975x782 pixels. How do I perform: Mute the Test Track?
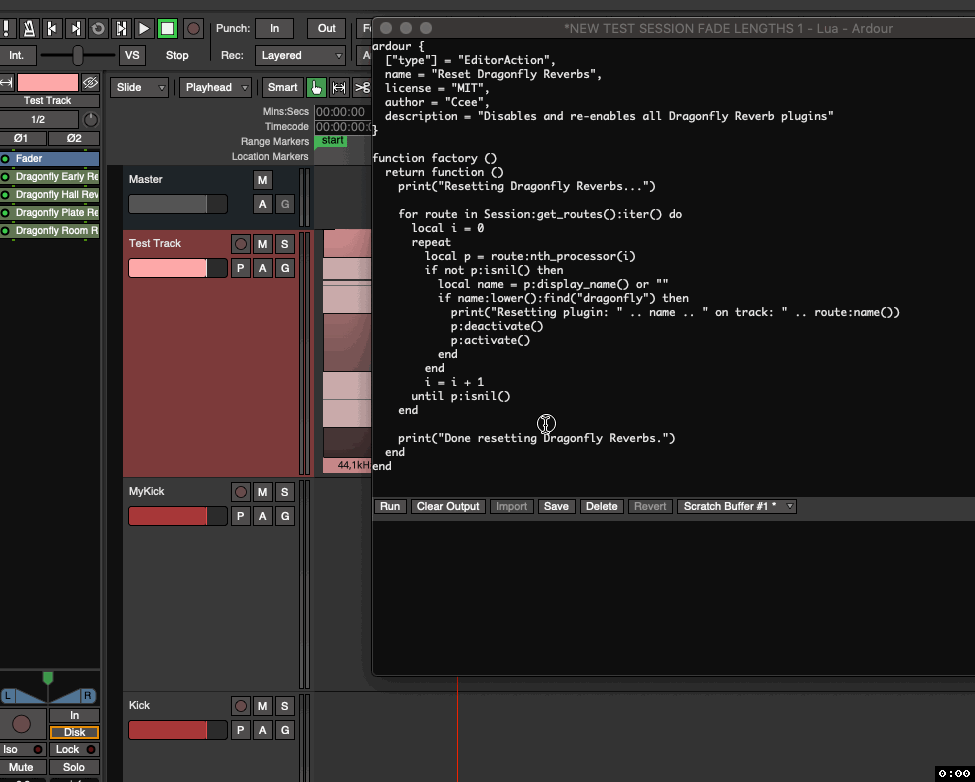point(261,243)
